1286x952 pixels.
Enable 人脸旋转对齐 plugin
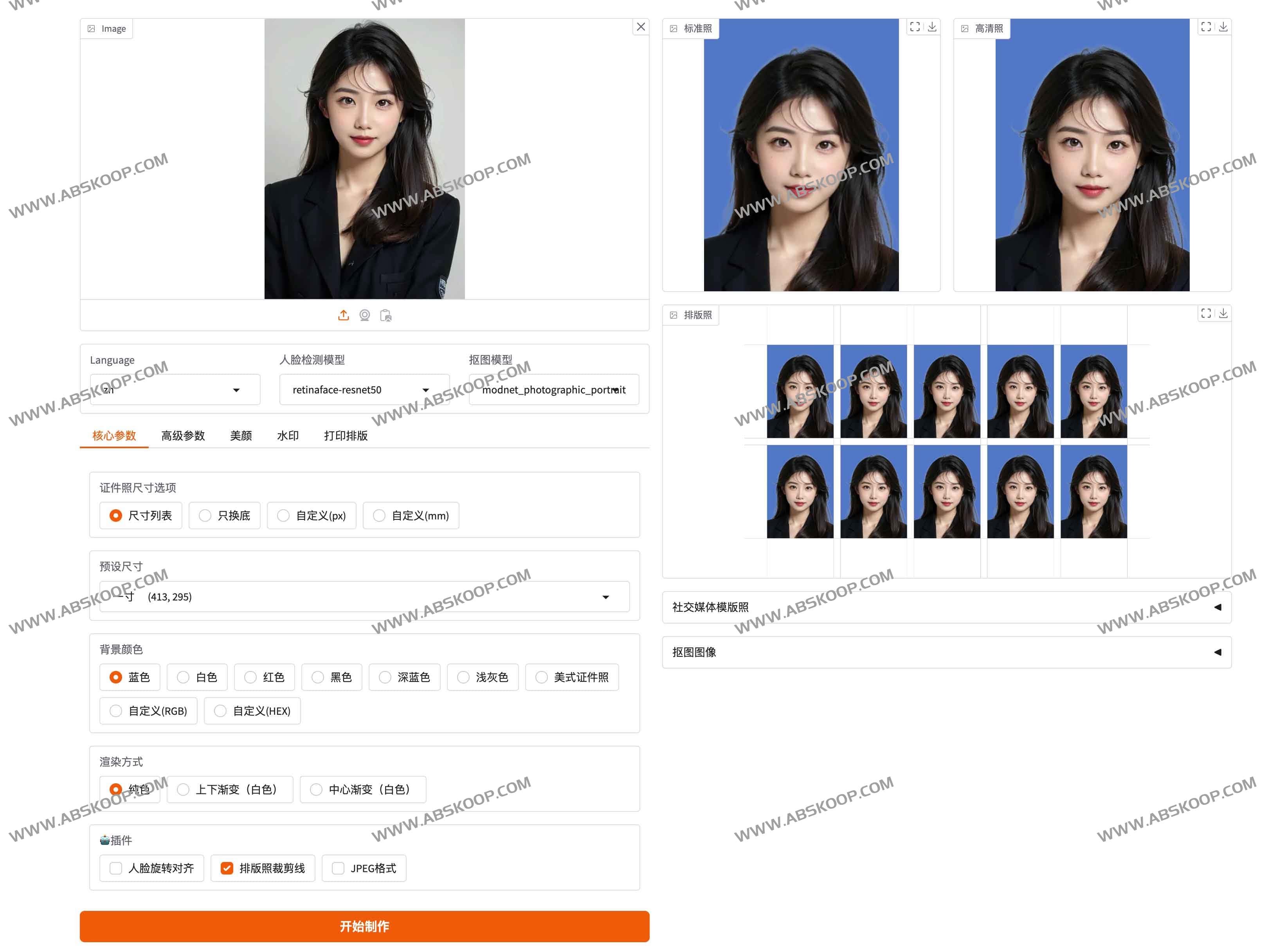tap(116, 868)
